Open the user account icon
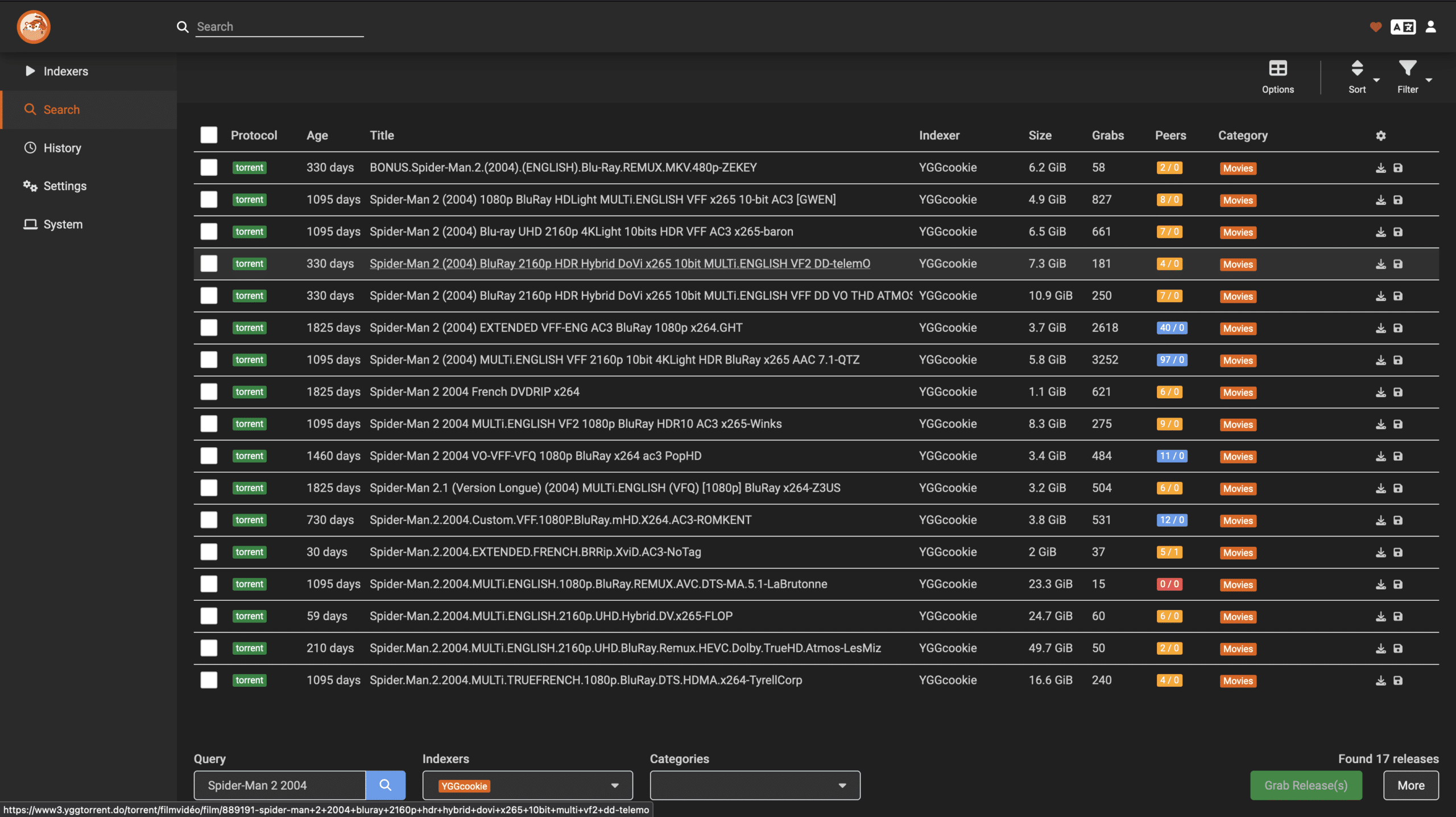The height and width of the screenshot is (817, 1456). click(1431, 27)
